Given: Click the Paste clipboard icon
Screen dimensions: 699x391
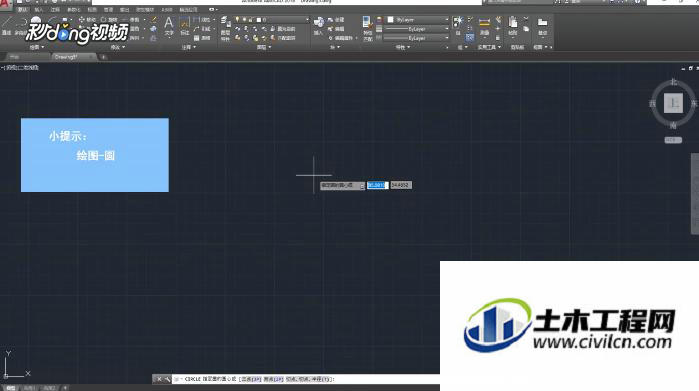Looking at the screenshot, I should pyautogui.click(x=513, y=25).
